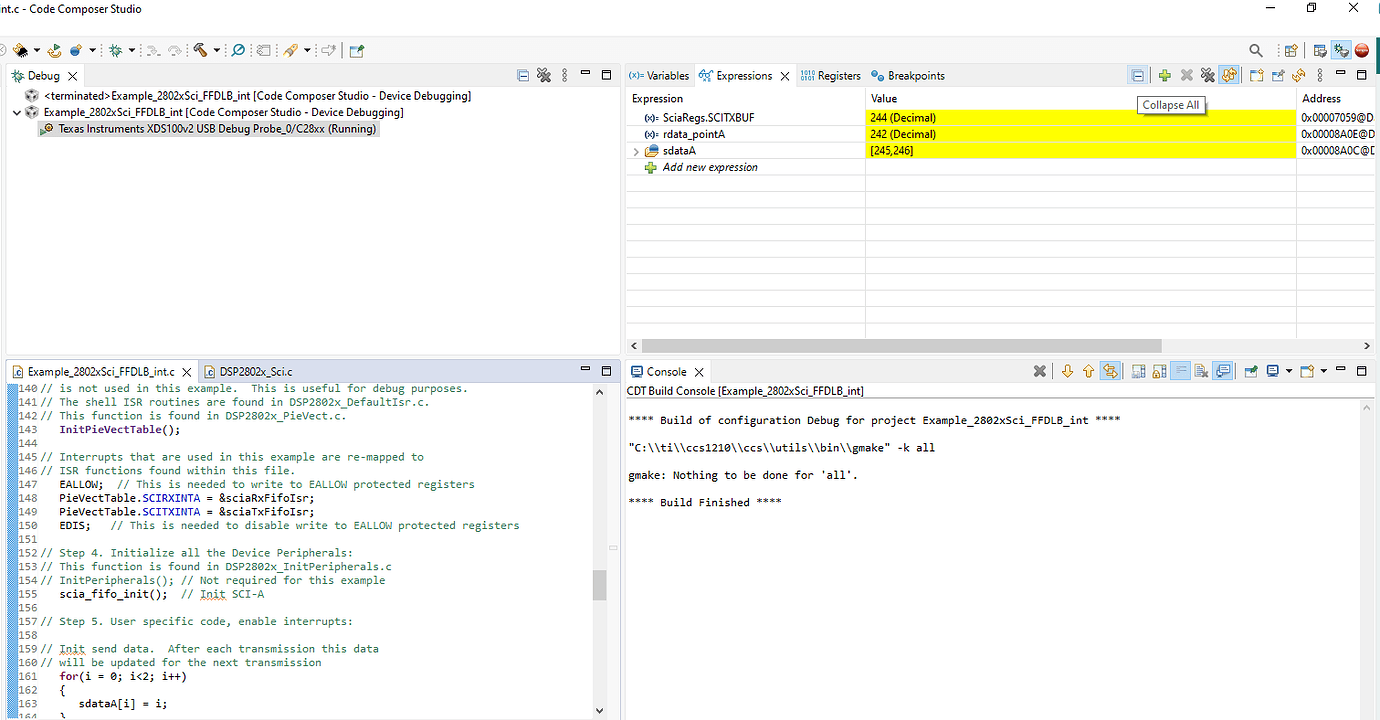Click the Search magnifier icon
Screen dimensions: 1380x720
pos(1256,50)
